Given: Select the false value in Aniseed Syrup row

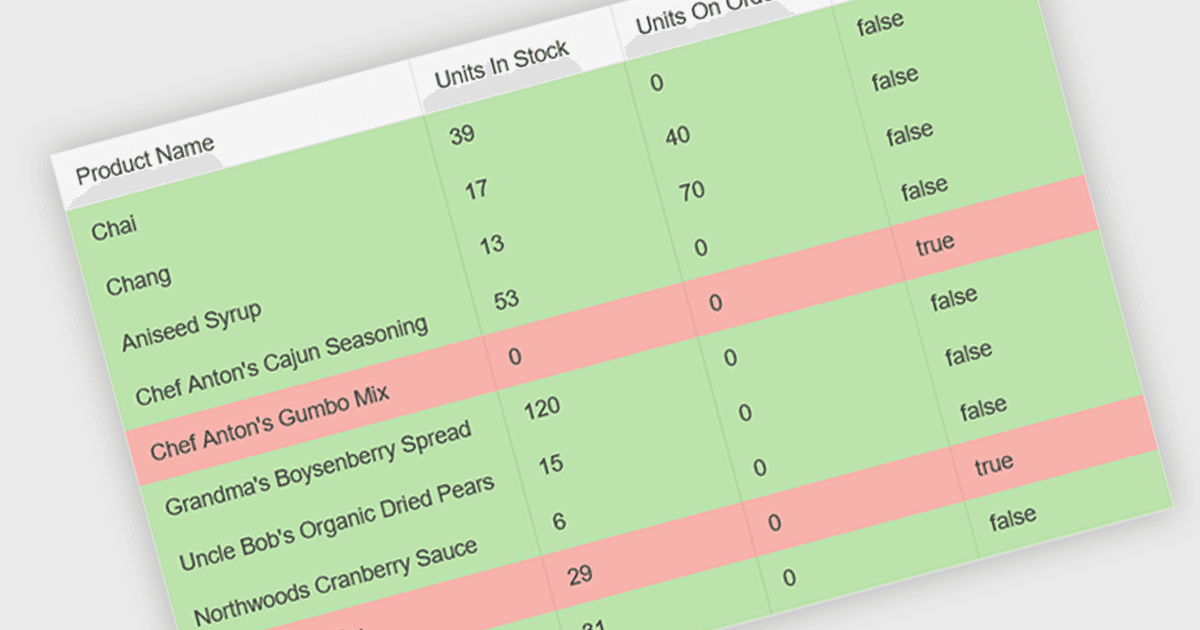Looking at the screenshot, I should pos(910,133).
